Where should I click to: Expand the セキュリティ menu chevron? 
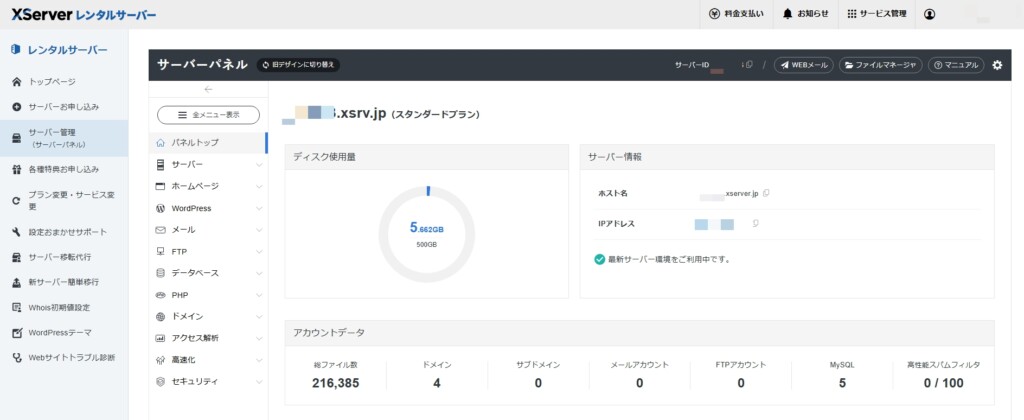[x=259, y=381]
